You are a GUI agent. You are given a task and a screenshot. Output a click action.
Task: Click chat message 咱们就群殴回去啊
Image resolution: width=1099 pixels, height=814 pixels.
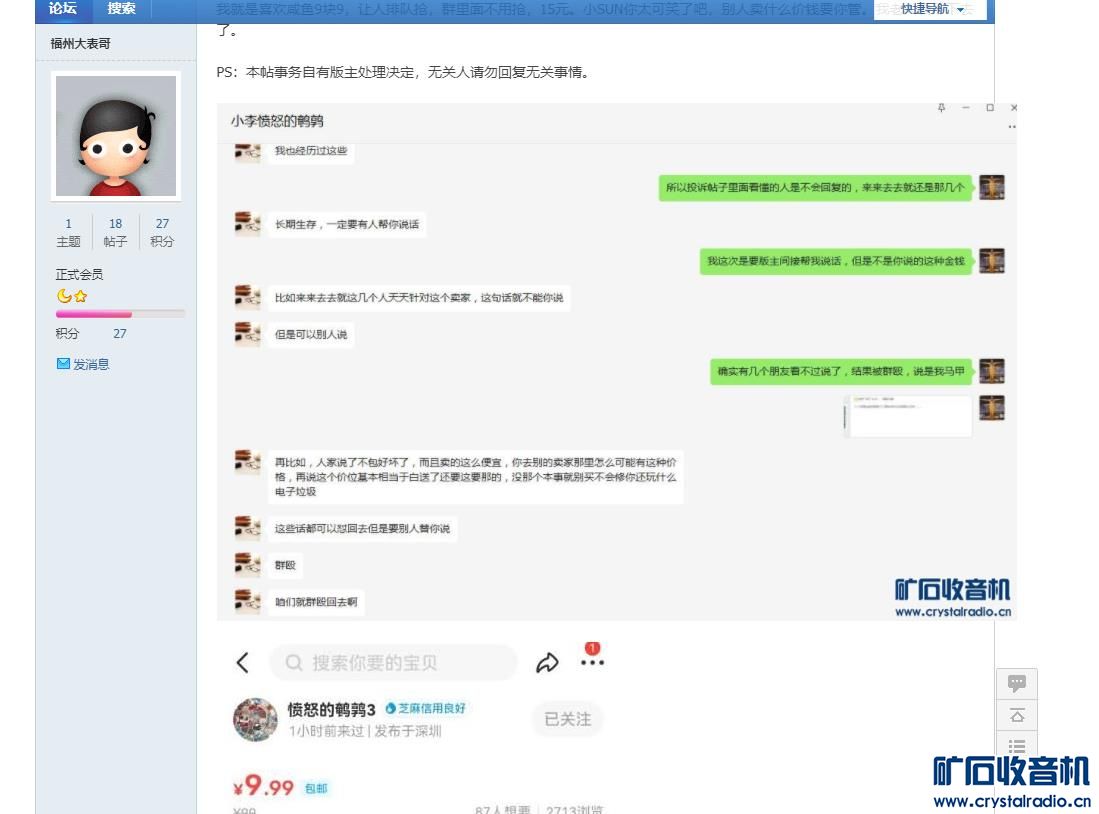coord(316,602)
